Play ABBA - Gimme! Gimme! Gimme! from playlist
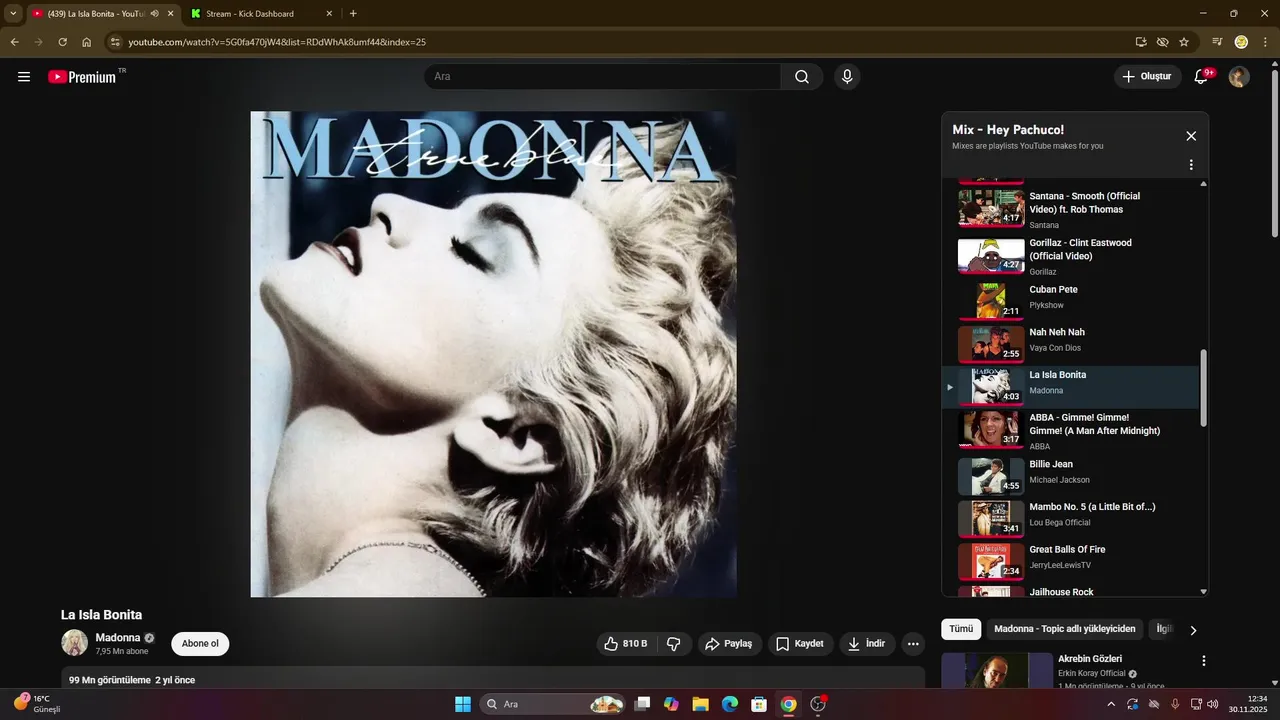 (x=1070, y=431)
